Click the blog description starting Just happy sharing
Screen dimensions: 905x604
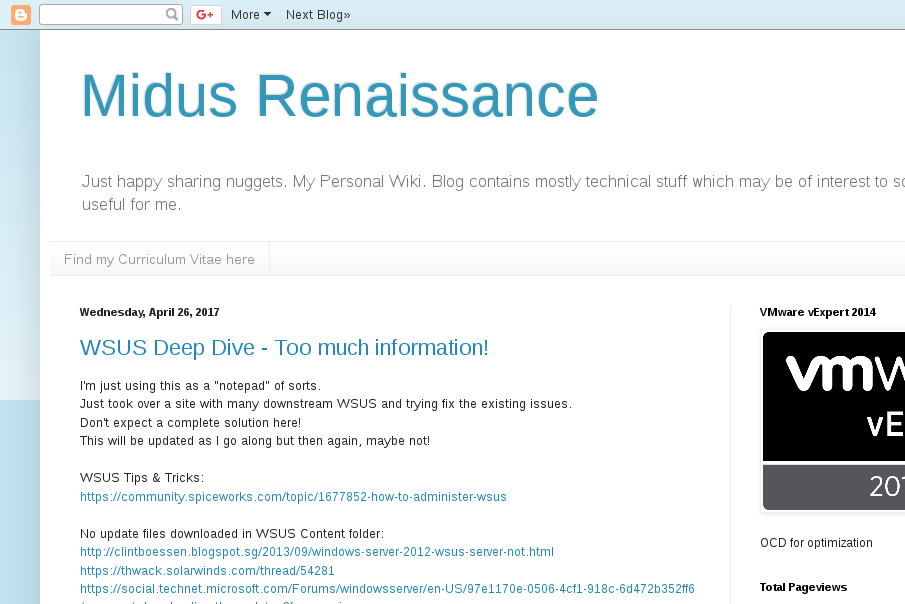click(x=493, y=193)
